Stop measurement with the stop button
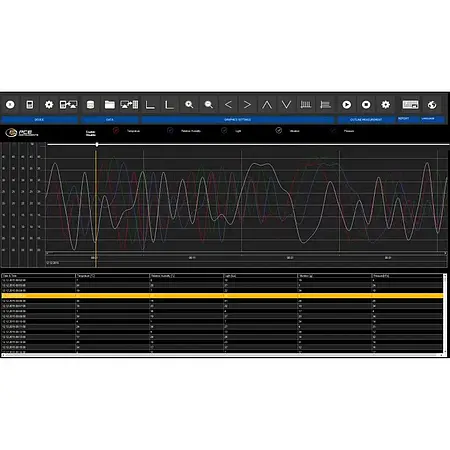 pos(366,105)
